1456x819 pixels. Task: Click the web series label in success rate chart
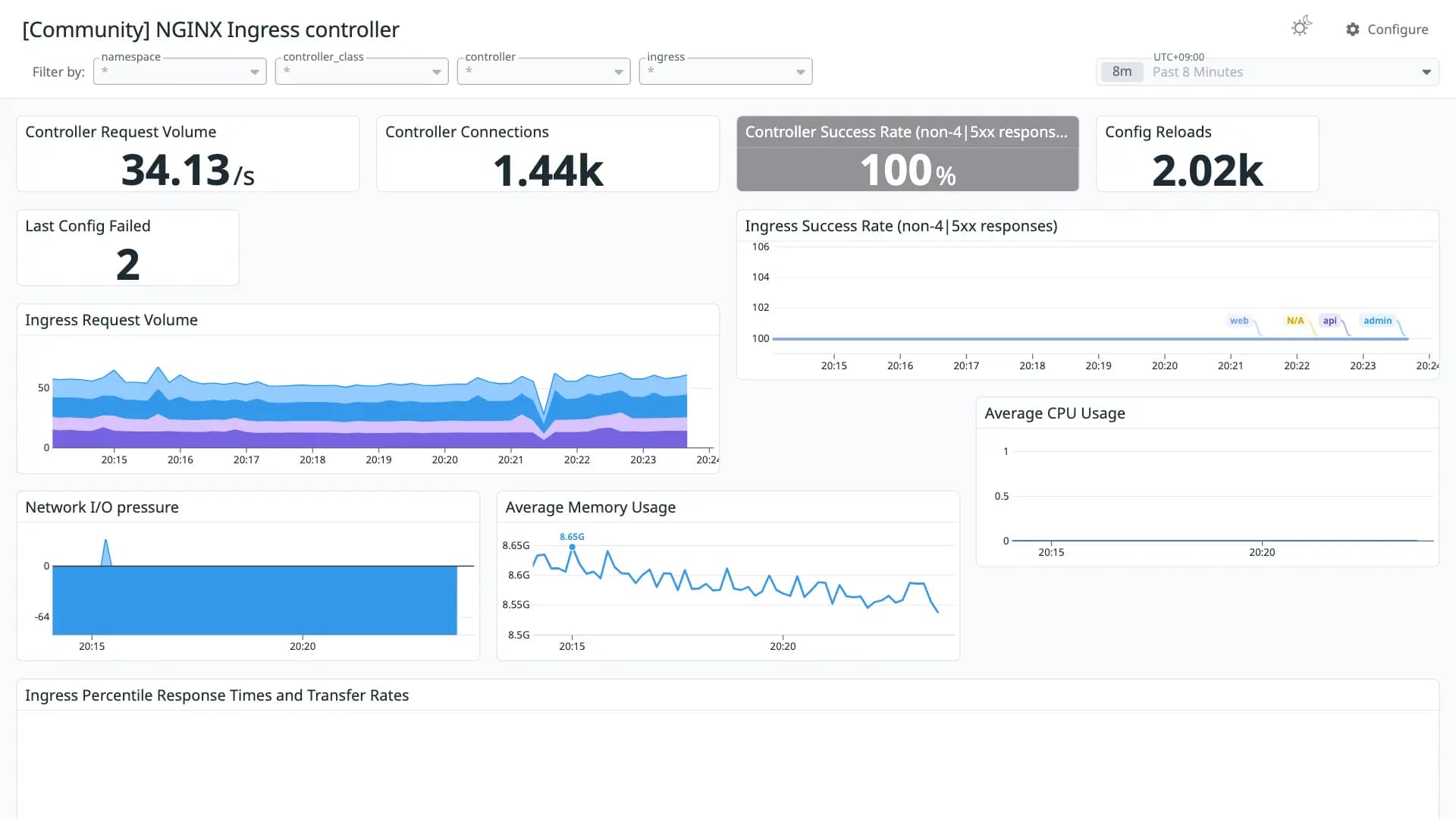(x=1239, y=321)
